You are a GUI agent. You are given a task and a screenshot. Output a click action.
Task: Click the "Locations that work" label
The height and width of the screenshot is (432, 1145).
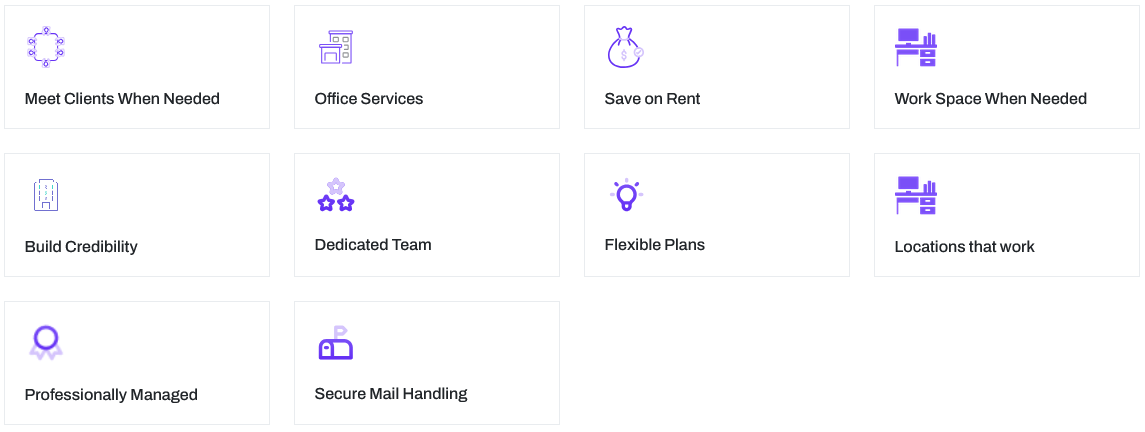pyautogui.click(x=964, y=247)
